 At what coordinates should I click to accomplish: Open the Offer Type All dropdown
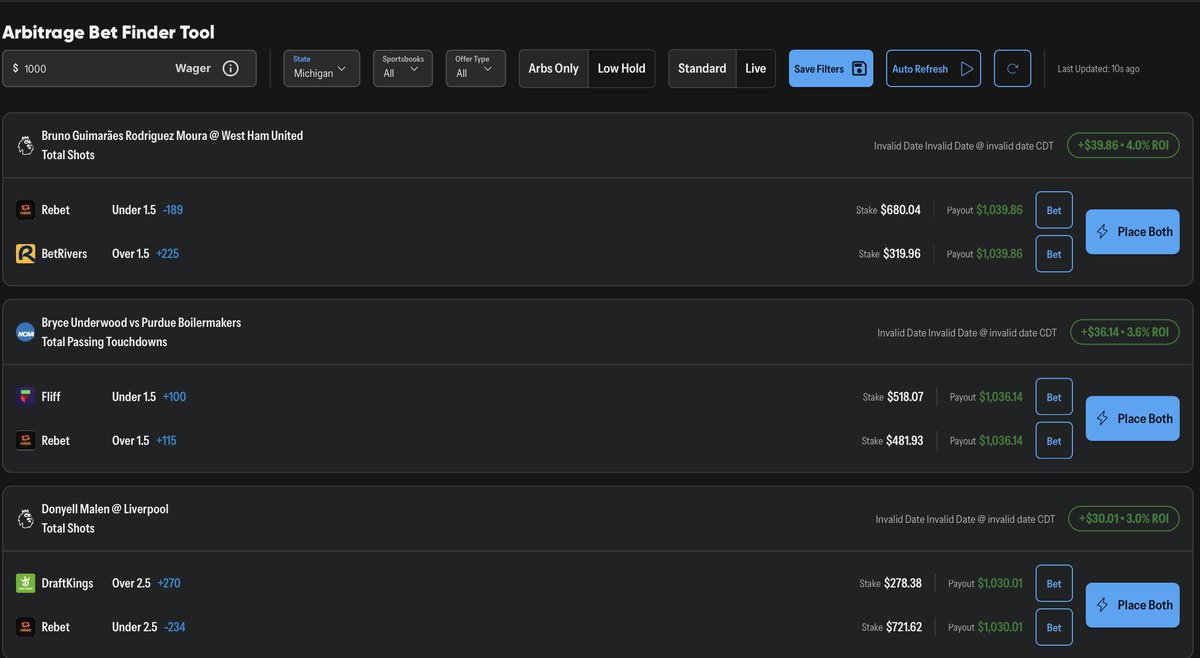[x=475, y=69]
